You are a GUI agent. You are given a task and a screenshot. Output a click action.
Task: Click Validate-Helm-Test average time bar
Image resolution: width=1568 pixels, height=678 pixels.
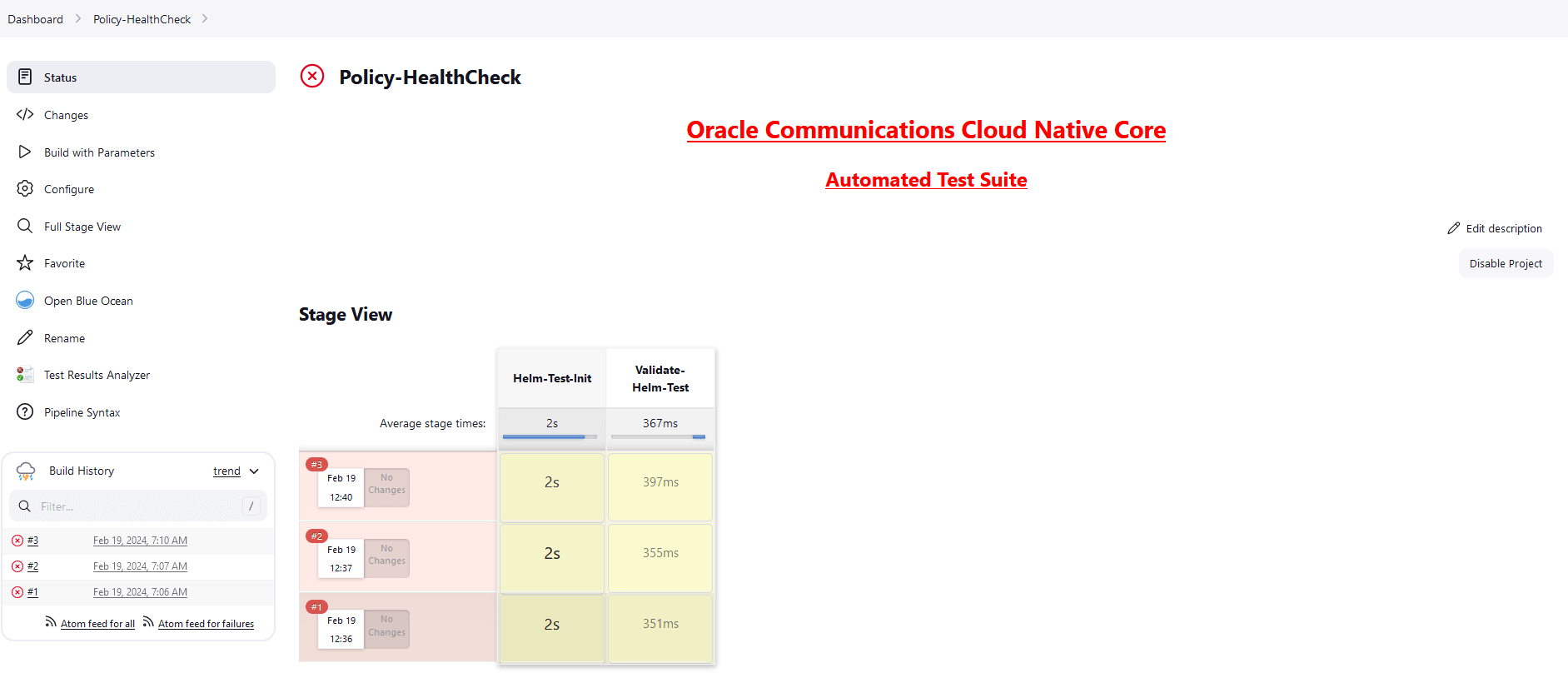658,436
